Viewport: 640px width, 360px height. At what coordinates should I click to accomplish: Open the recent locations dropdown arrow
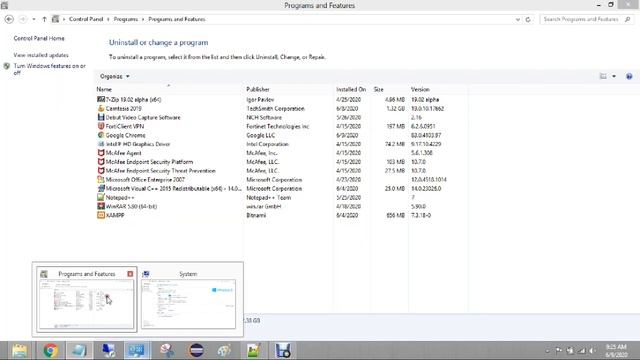pos(34,19)
